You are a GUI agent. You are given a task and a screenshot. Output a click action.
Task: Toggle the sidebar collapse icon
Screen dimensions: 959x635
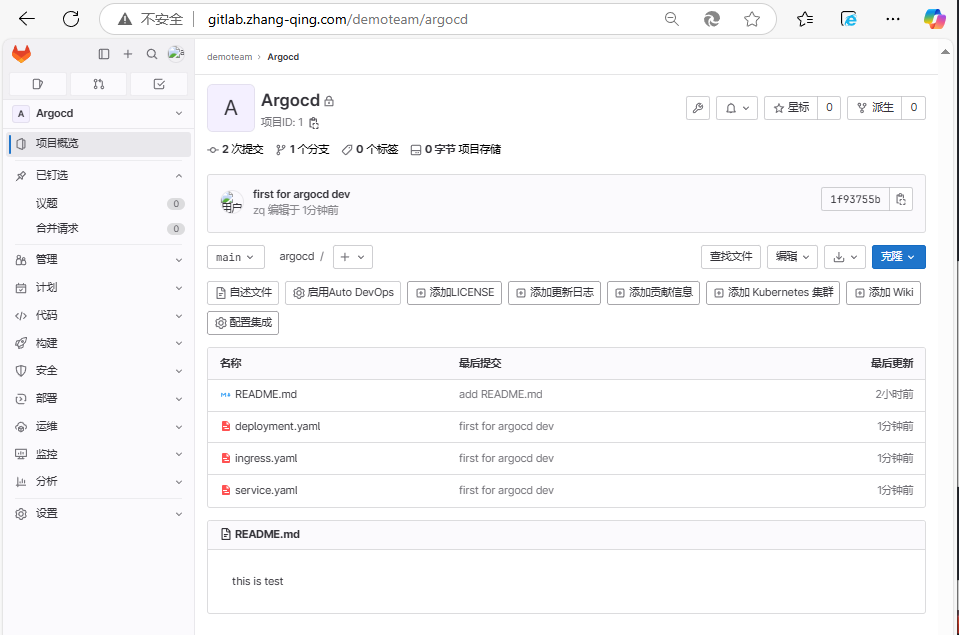pyautogui.click(x=104, y=54)
